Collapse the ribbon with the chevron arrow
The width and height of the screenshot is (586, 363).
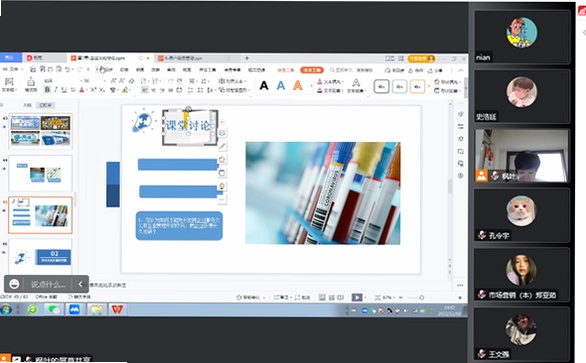(x=461, y=70)
